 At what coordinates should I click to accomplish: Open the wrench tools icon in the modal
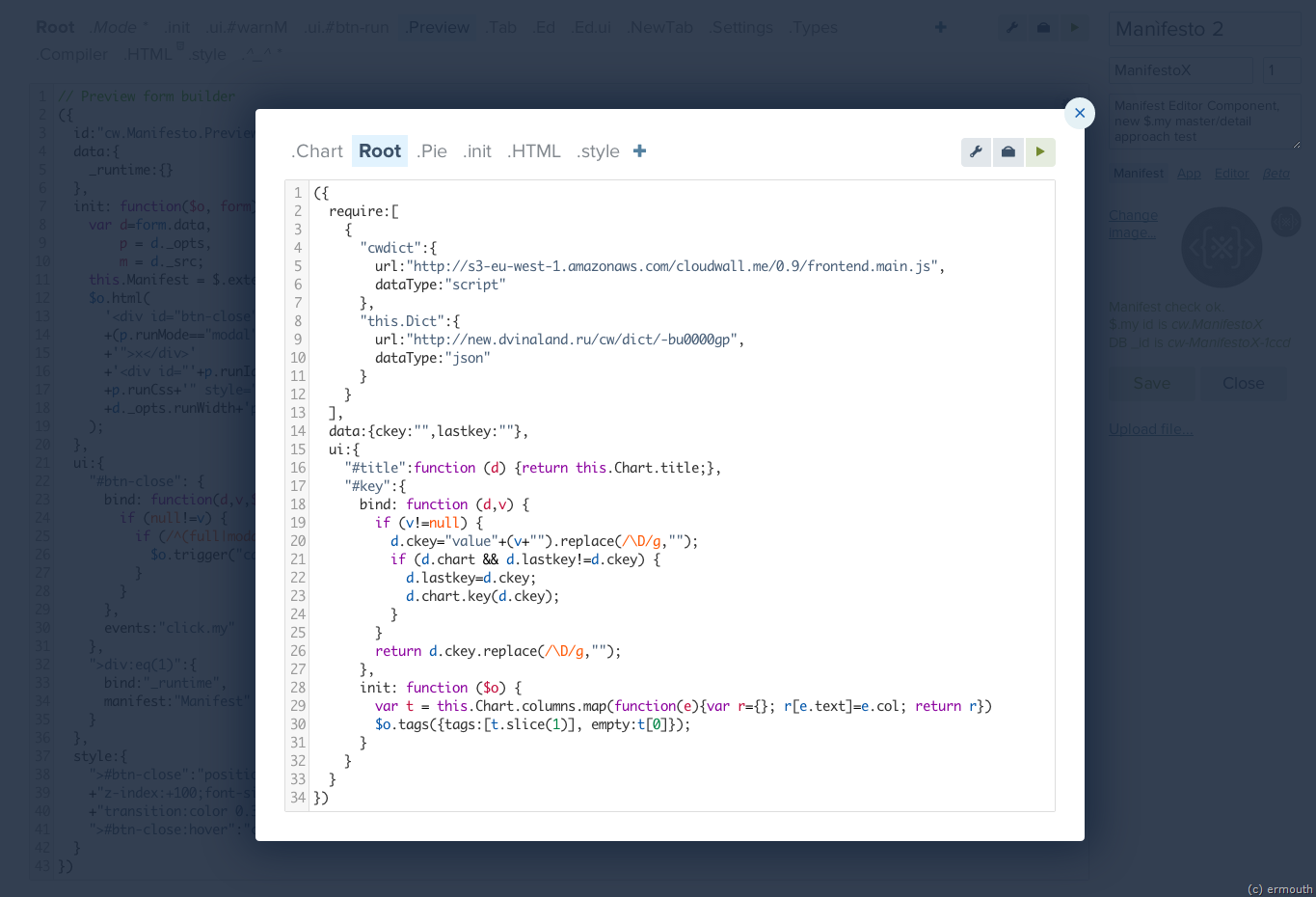[976, 151]
